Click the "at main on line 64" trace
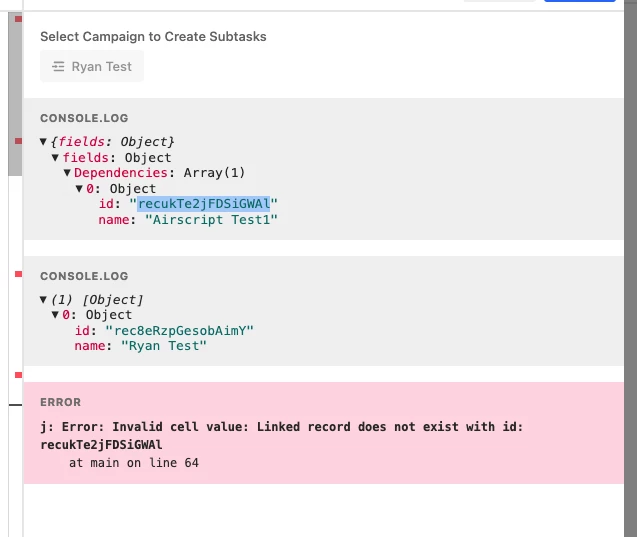Image resolution: width=637 pixels, height=537 pixels. [x=134, y=463]
